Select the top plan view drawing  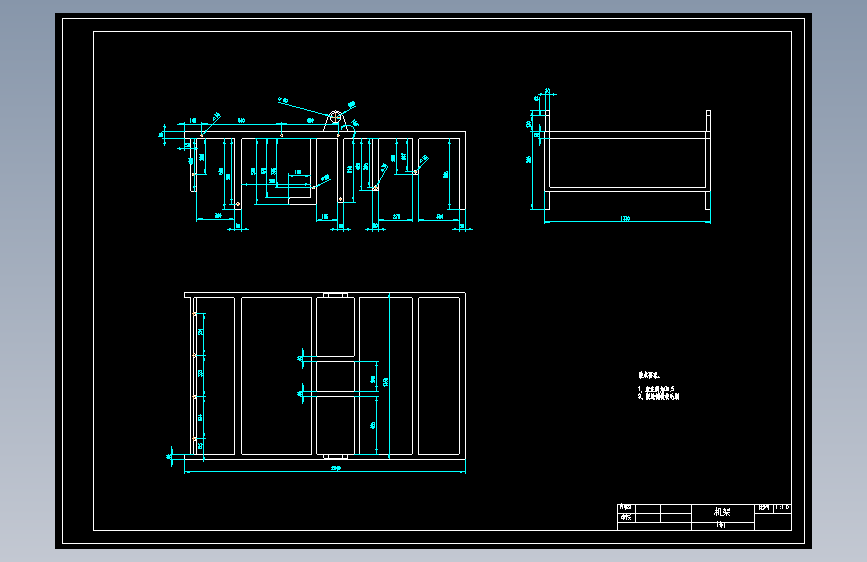click(x=318, y=382)
